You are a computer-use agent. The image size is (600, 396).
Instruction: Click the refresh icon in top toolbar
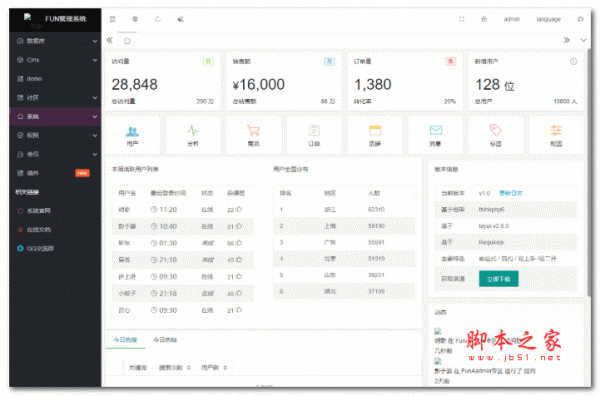coord(158,19)
